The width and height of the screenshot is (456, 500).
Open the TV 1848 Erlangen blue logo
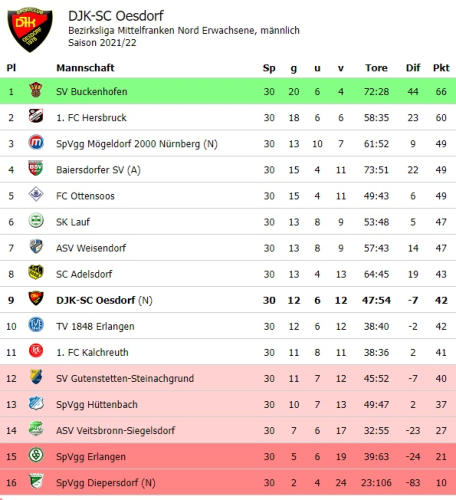(36, 325)
